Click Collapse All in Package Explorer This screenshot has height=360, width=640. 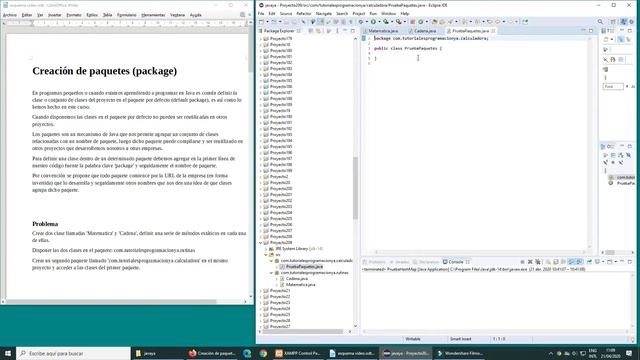311,31
